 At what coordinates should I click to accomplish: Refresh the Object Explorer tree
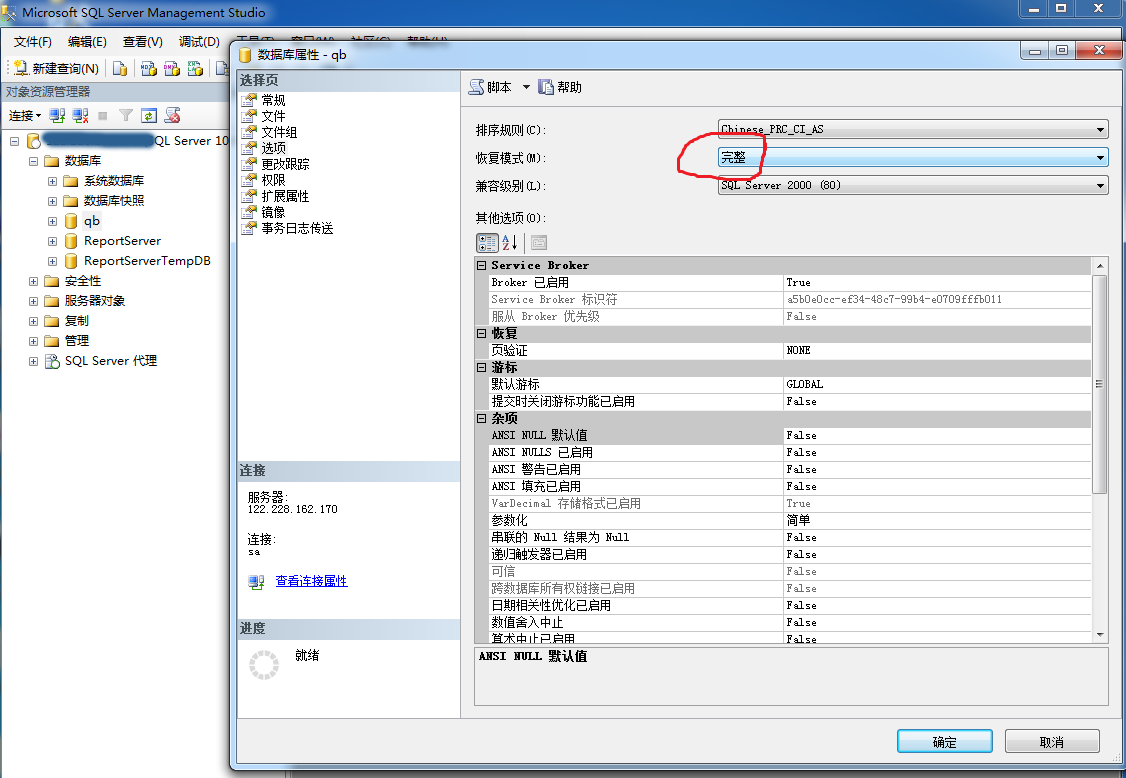(x=149, y=116)
